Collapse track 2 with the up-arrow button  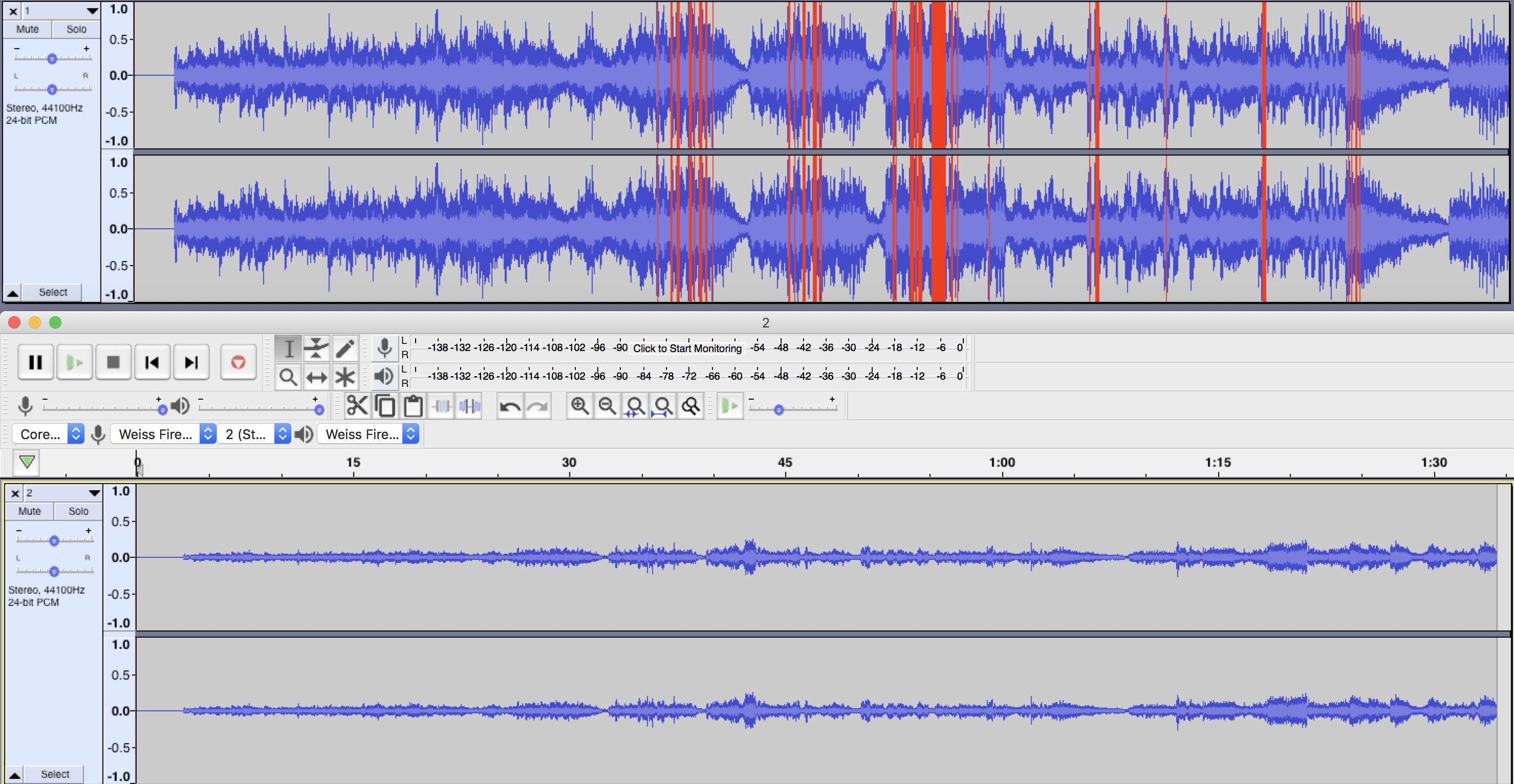(x=15, y=775)
